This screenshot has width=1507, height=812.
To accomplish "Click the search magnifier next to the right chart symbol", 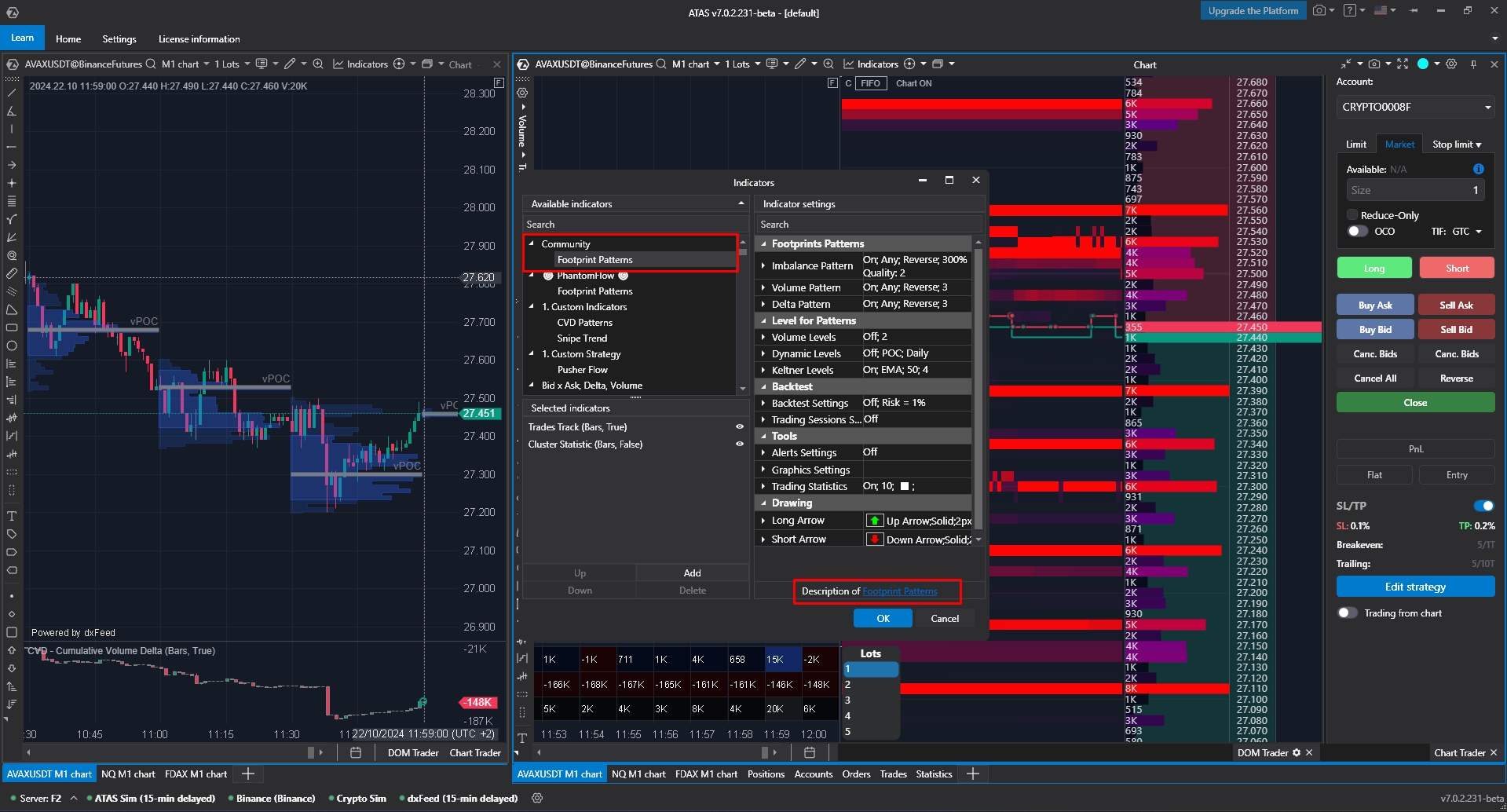I will (x=661, y=64).
